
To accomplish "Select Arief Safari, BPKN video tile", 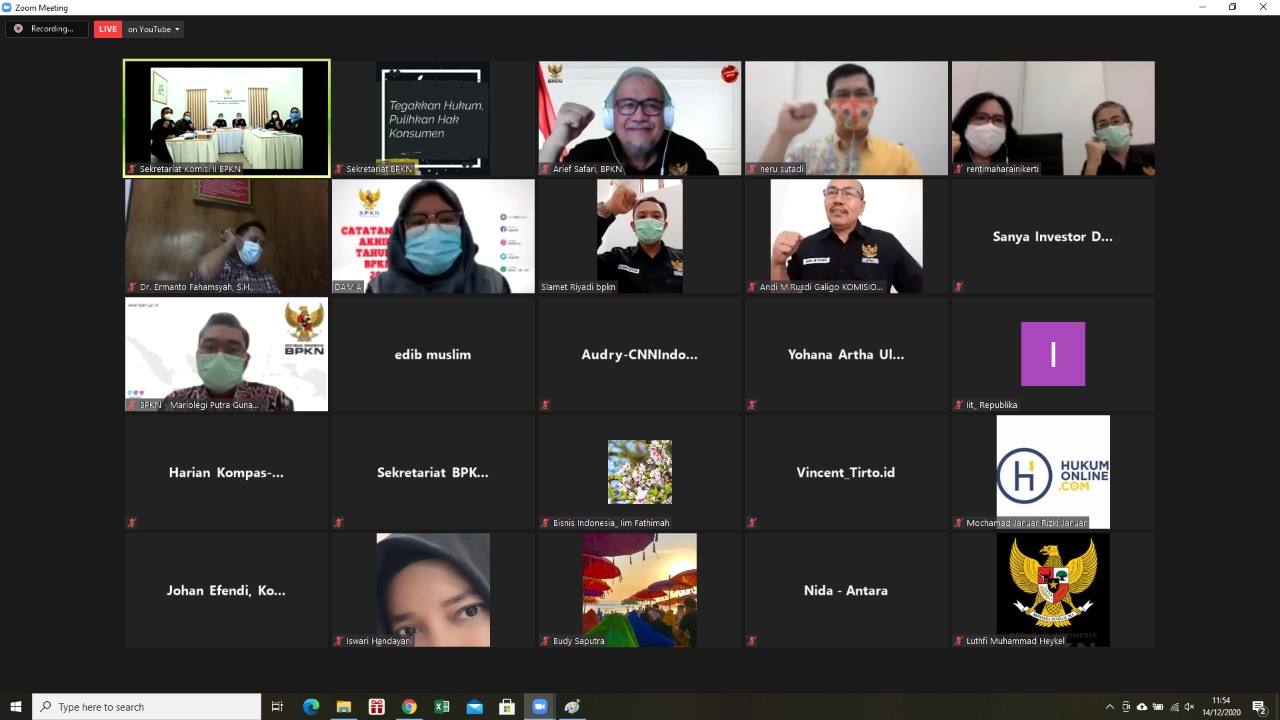I will click(640, 118).
